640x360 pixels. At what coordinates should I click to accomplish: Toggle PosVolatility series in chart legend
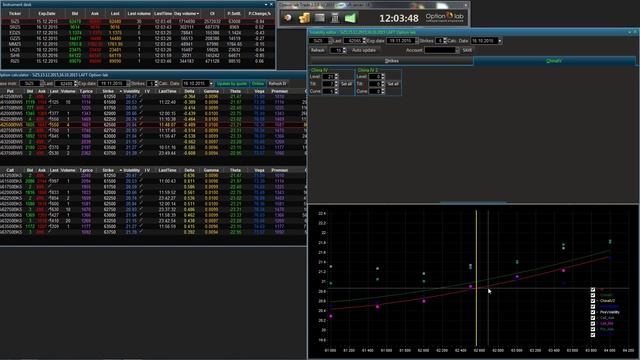point(593,312)
